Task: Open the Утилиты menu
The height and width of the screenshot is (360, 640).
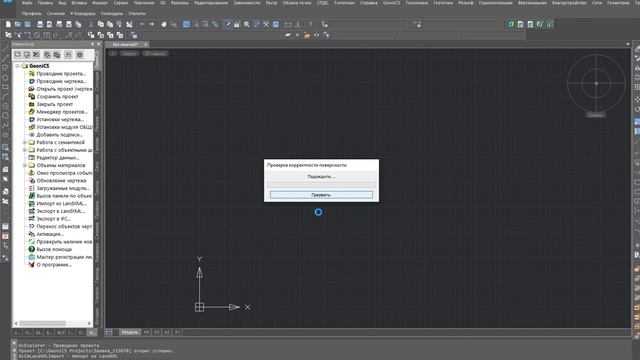Action: pos(137,13)
